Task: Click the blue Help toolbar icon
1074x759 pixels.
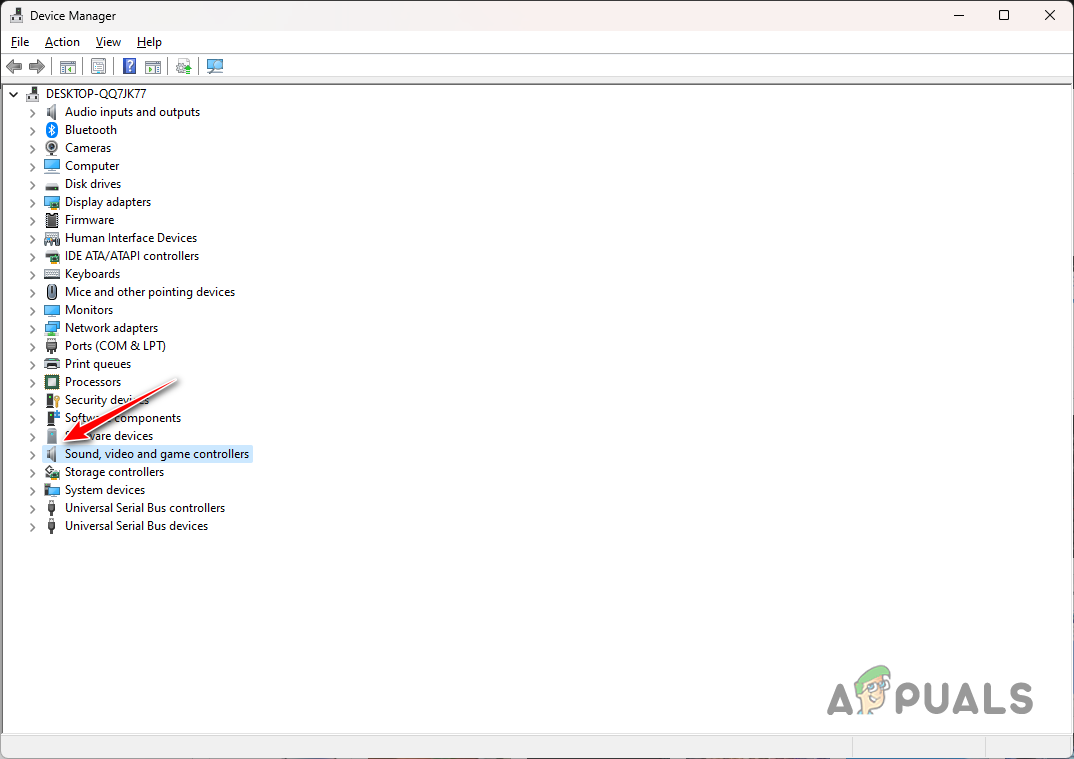Action: click(129, 66)
